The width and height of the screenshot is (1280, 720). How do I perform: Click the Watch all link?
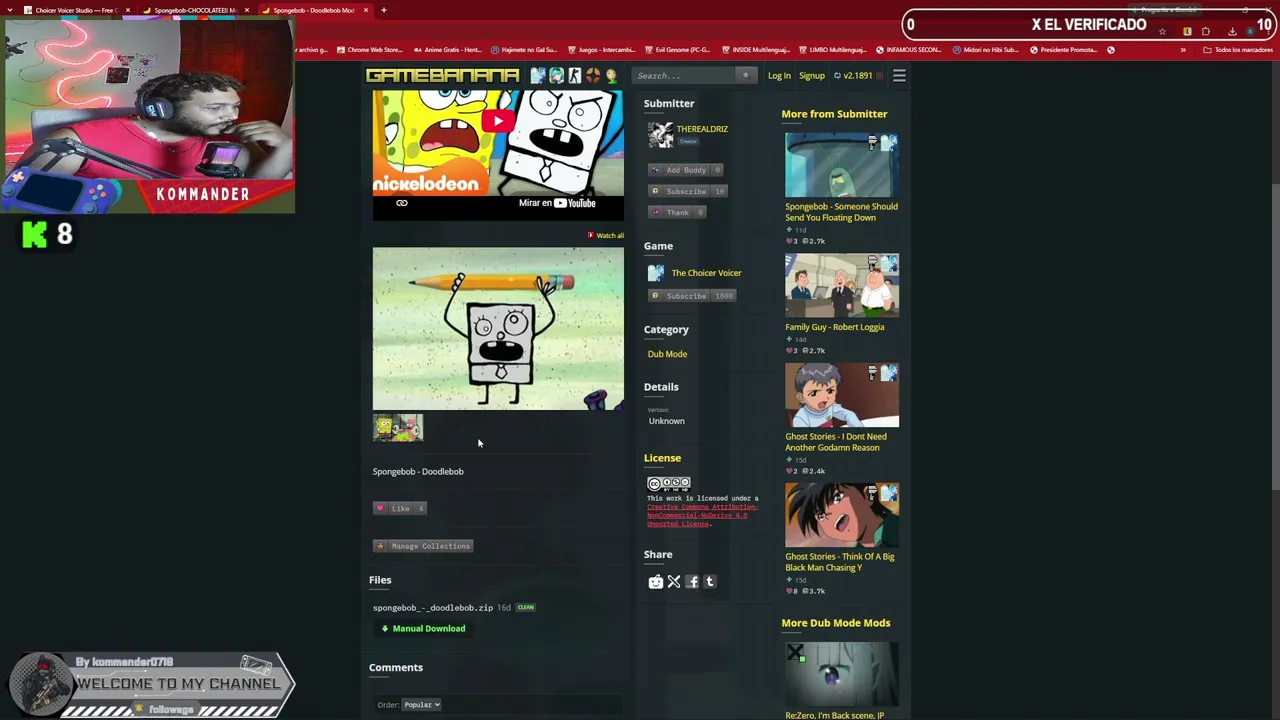coord(606,236)
